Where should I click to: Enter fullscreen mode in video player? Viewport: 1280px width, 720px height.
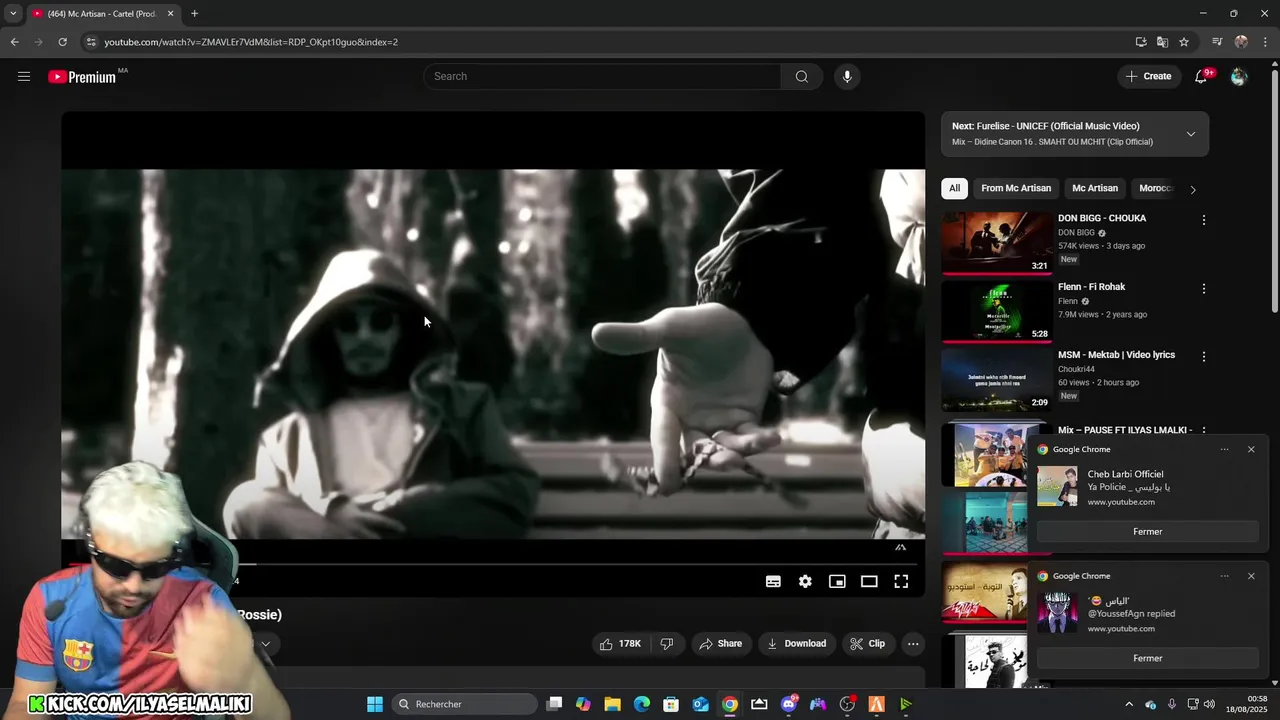901,581
